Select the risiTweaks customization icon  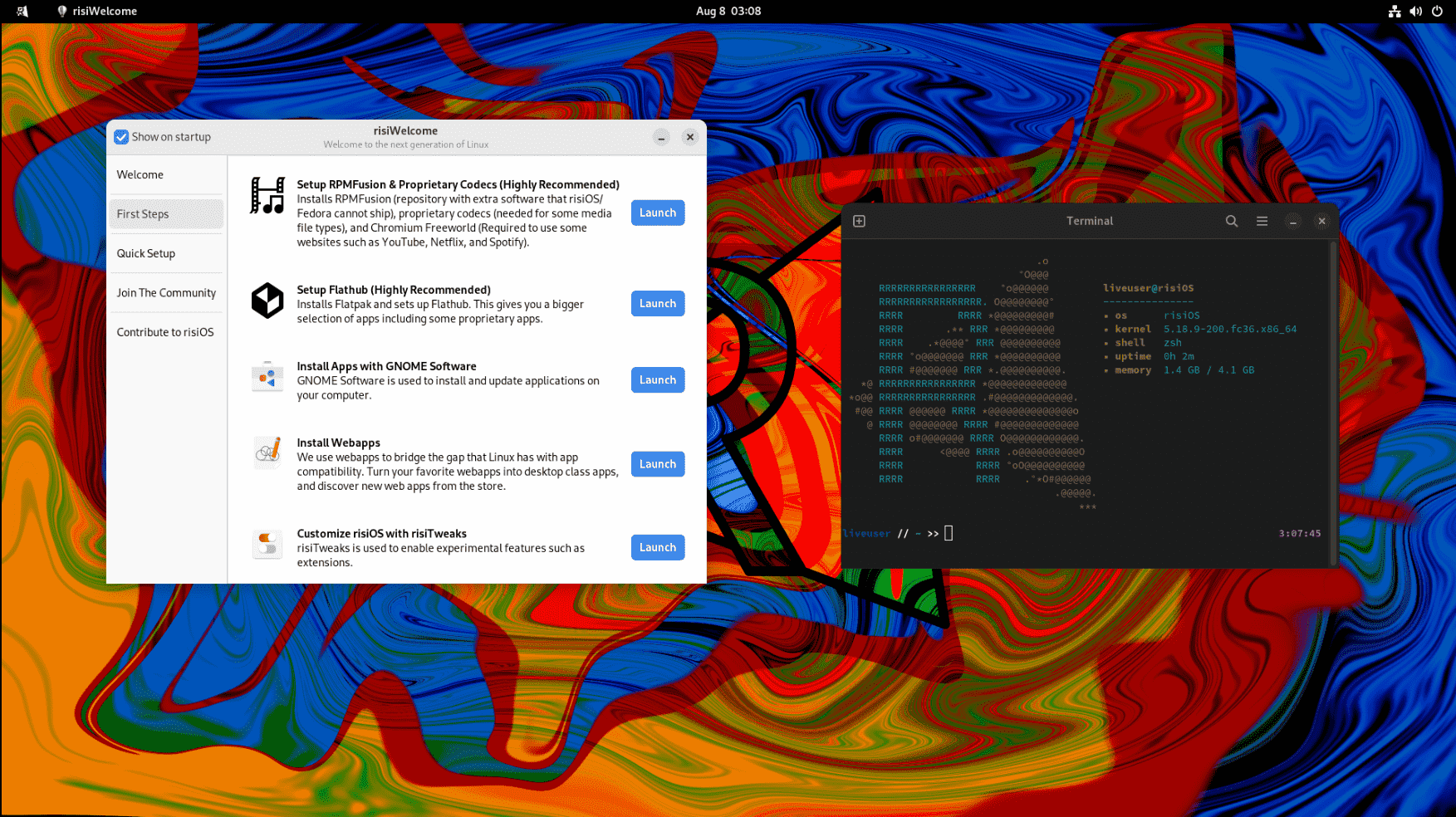267,545
